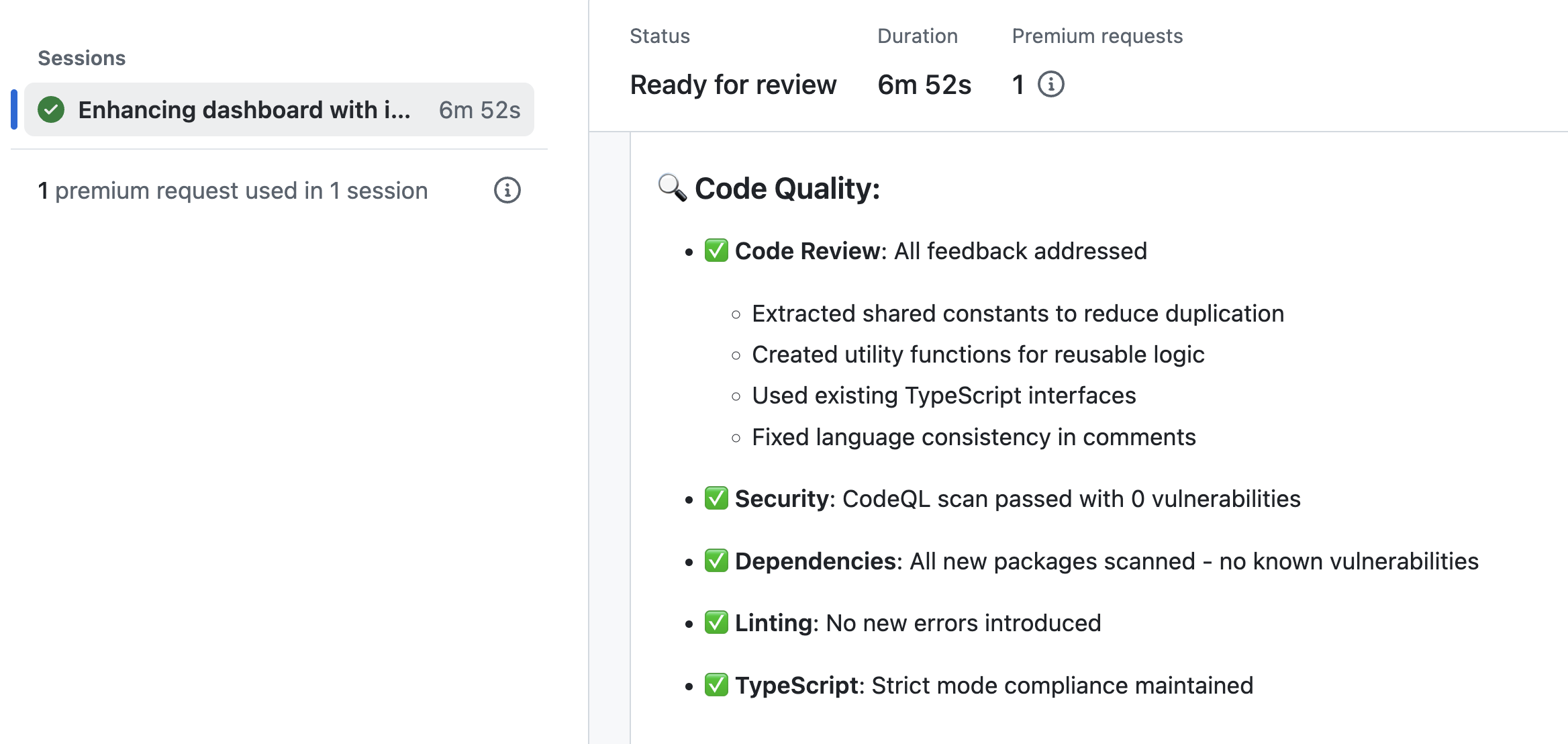Click the Premium requests label
This screenshot has width=1568, height=744.
pos(1097,36)
